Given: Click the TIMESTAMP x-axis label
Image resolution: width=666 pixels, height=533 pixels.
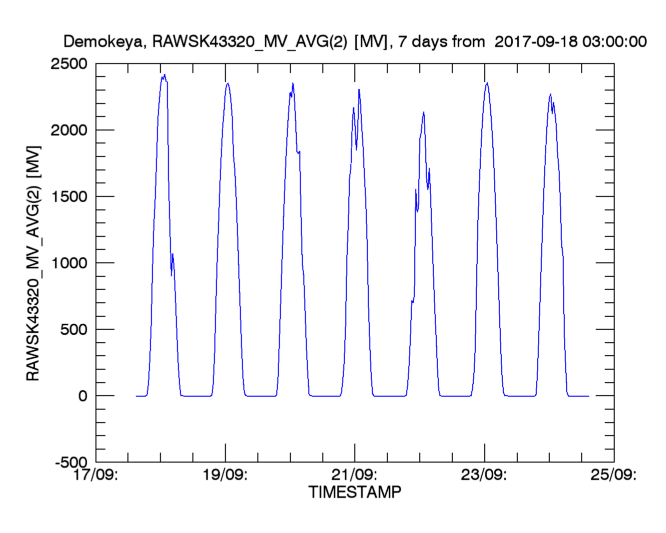Looking at the screenshot, I should 354,494.
